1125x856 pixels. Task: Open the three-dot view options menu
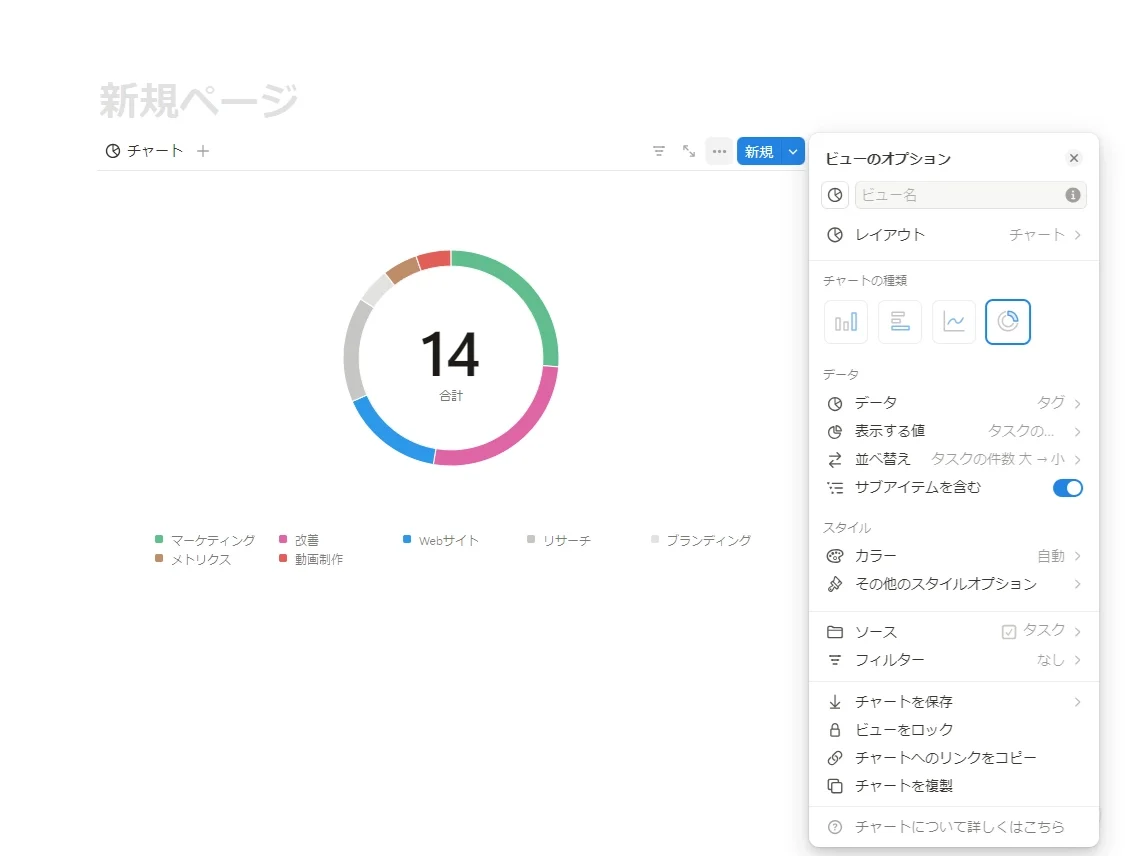719,151
